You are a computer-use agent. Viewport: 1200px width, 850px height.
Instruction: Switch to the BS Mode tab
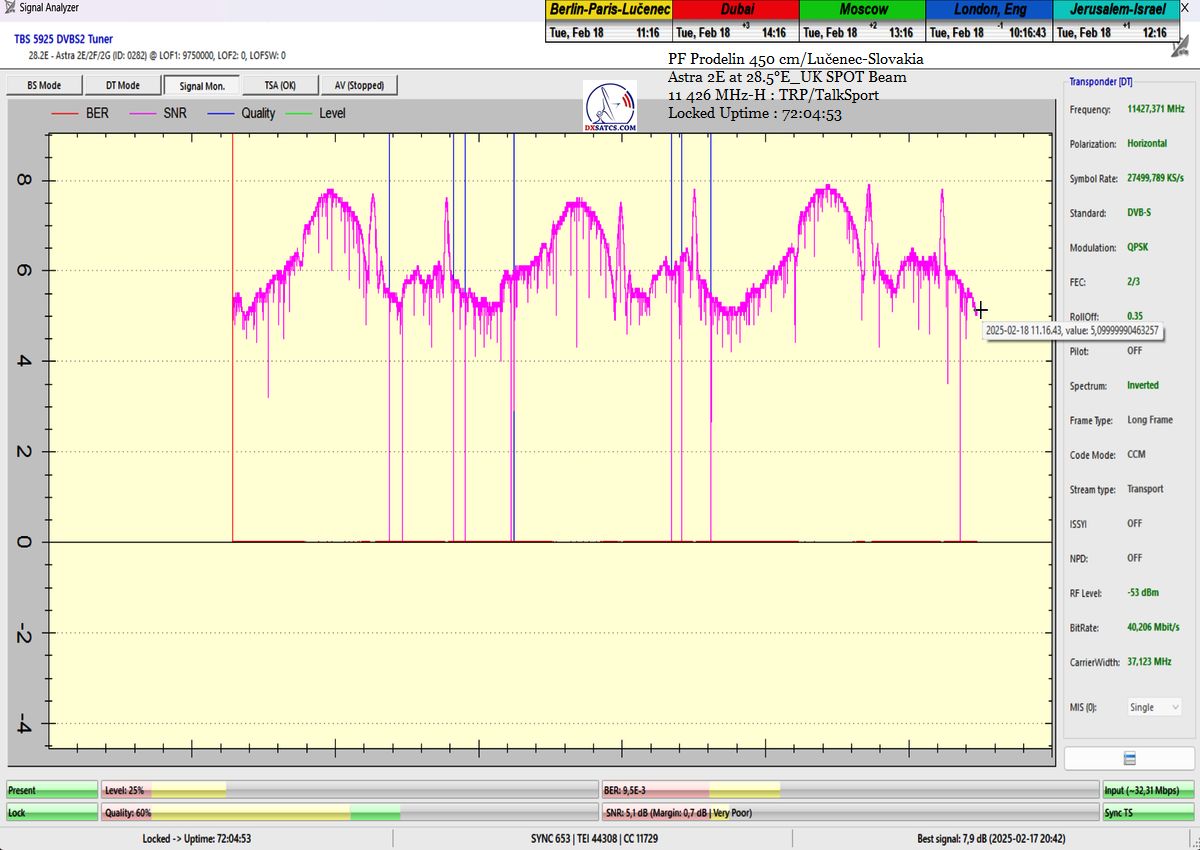[43, 86]
